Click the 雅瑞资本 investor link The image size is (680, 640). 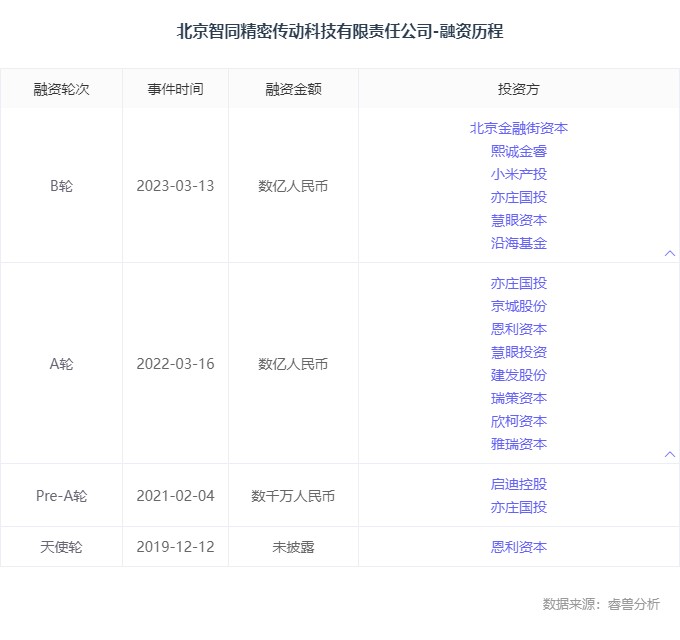point(518,444)
